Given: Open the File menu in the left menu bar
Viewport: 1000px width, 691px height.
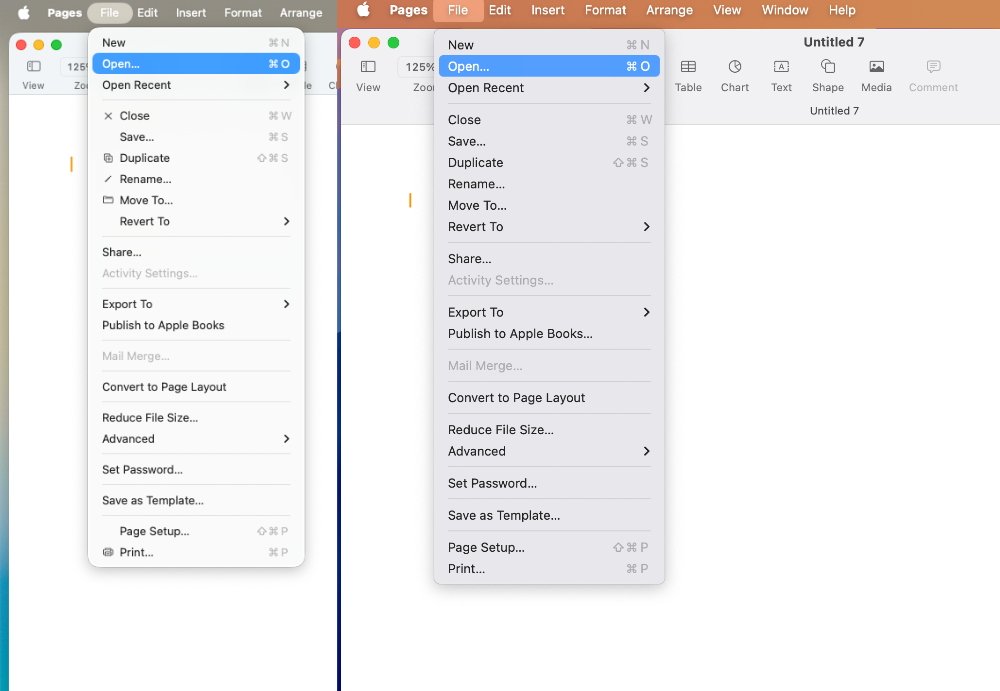Looking at the screenshot, I should click(x=109, y=12).
